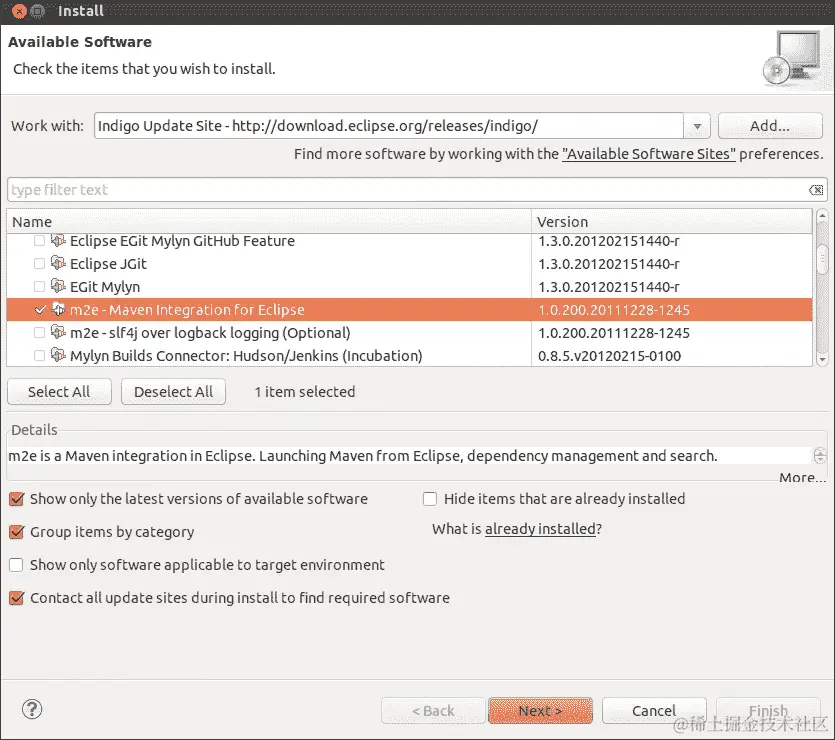Click the feature icon beside m2e - Maven Integration for Eclipse
This screenshot has width=835, height=740.
pyautogui.click(x=58, y=309)
